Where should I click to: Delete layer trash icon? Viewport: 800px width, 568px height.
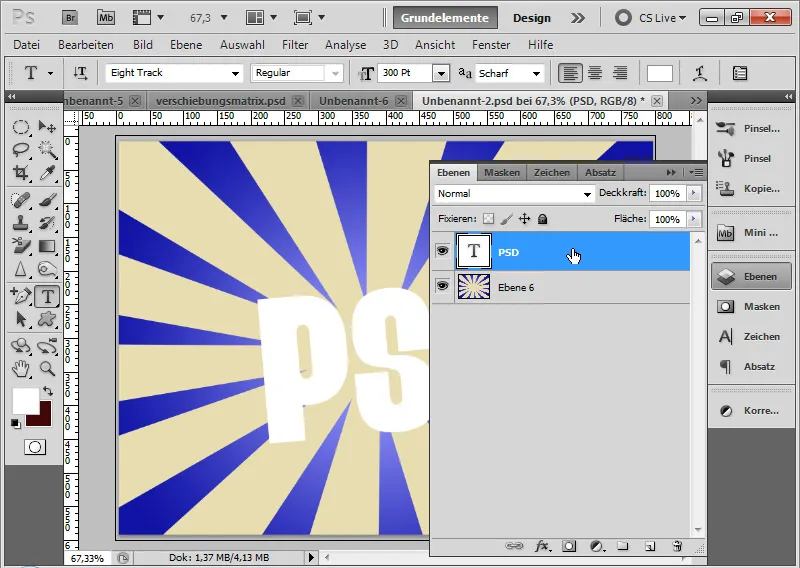[677, 546]
